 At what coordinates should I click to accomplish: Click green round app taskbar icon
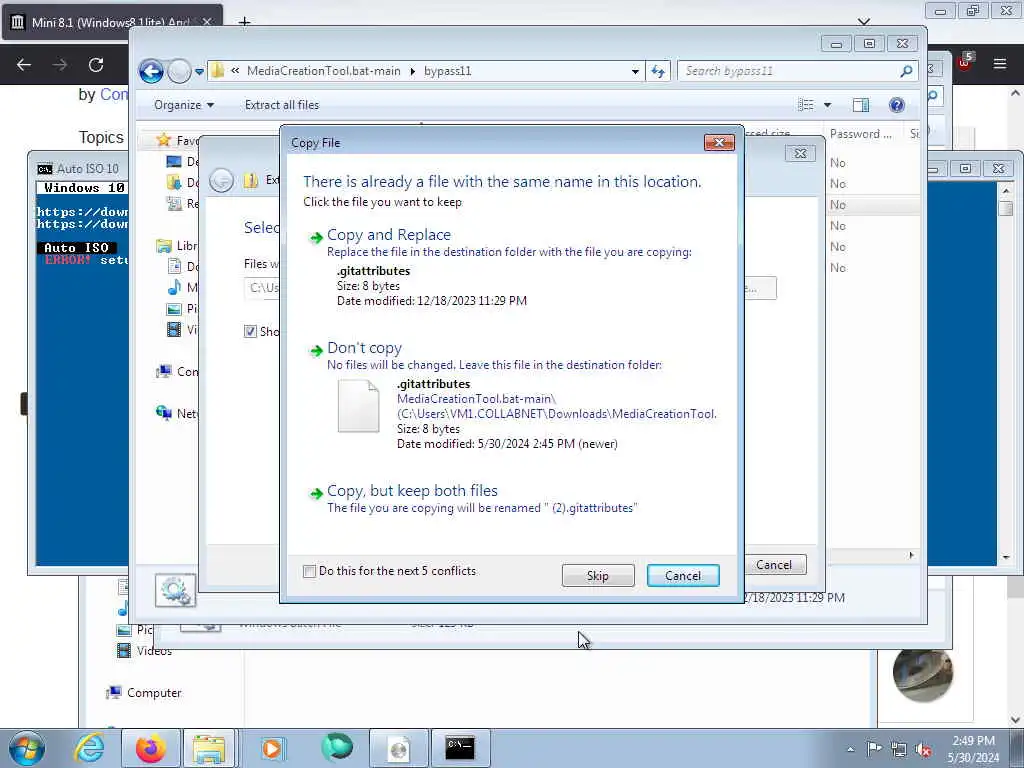point(336,748)
